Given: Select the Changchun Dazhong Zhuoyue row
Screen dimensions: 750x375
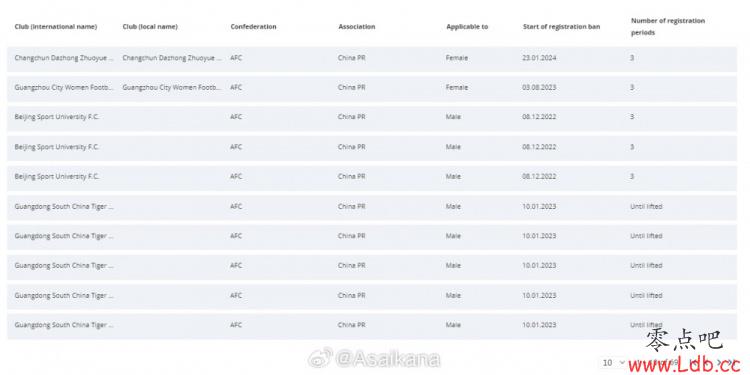Looking at the screenshot, I should (x=372, y=58).
